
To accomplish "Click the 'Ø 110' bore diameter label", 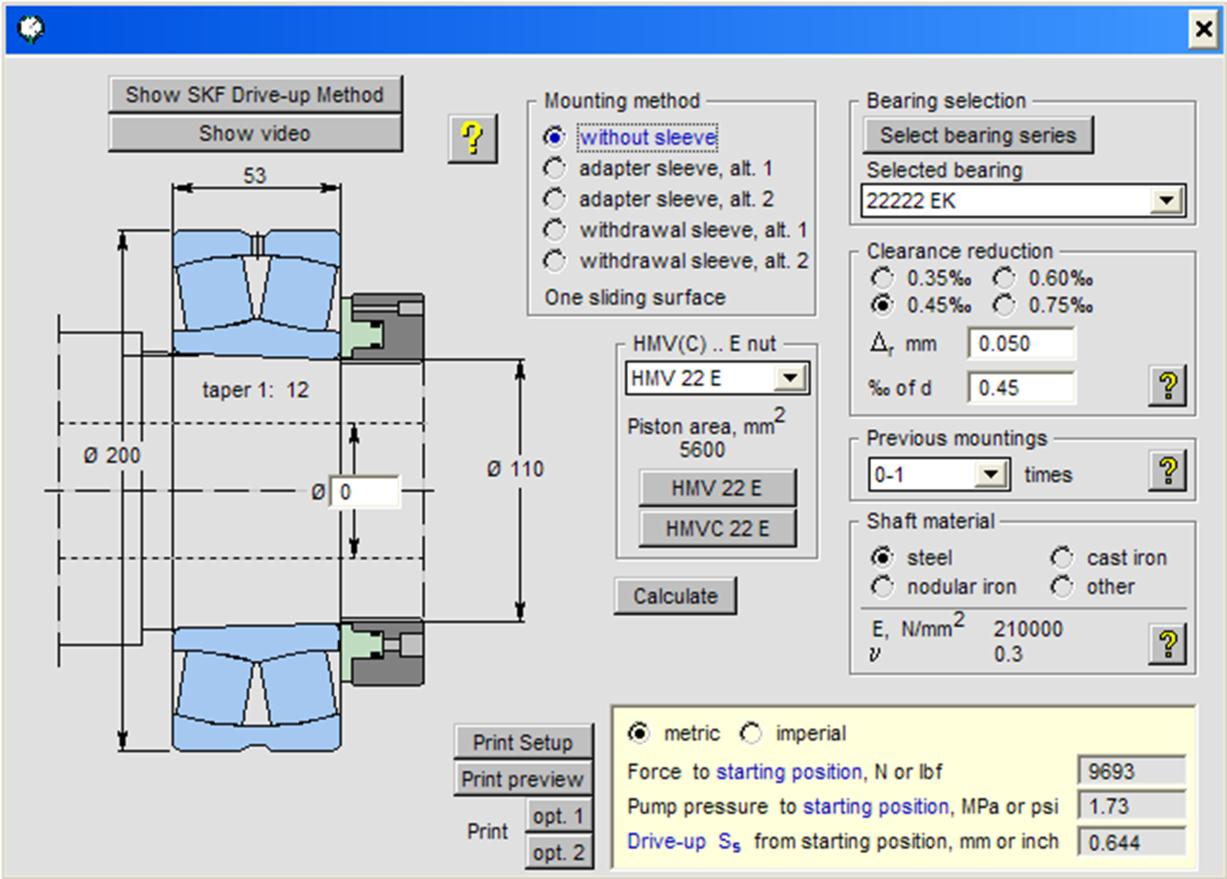I will pos(515,468).
